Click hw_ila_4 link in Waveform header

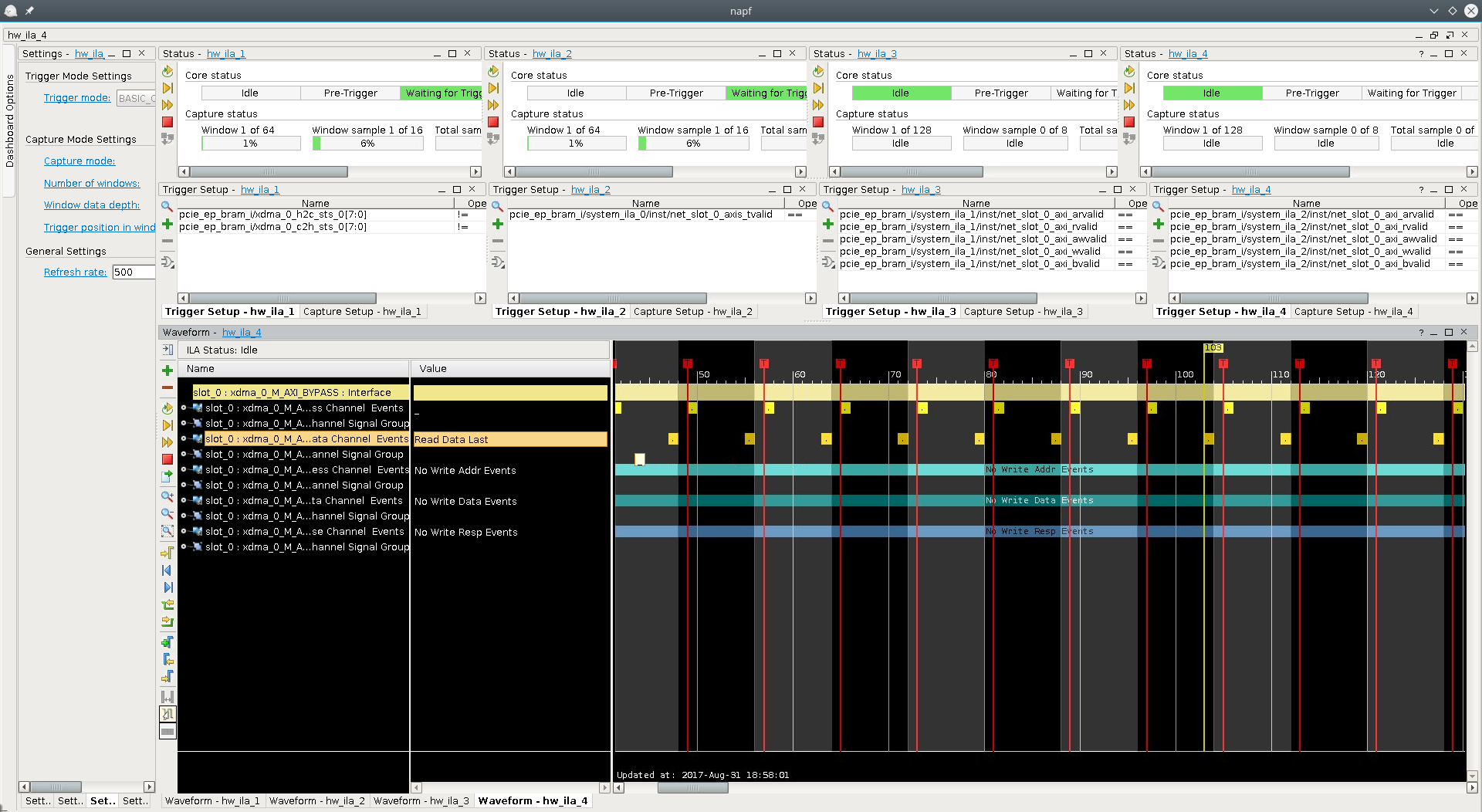coord(242,333)
